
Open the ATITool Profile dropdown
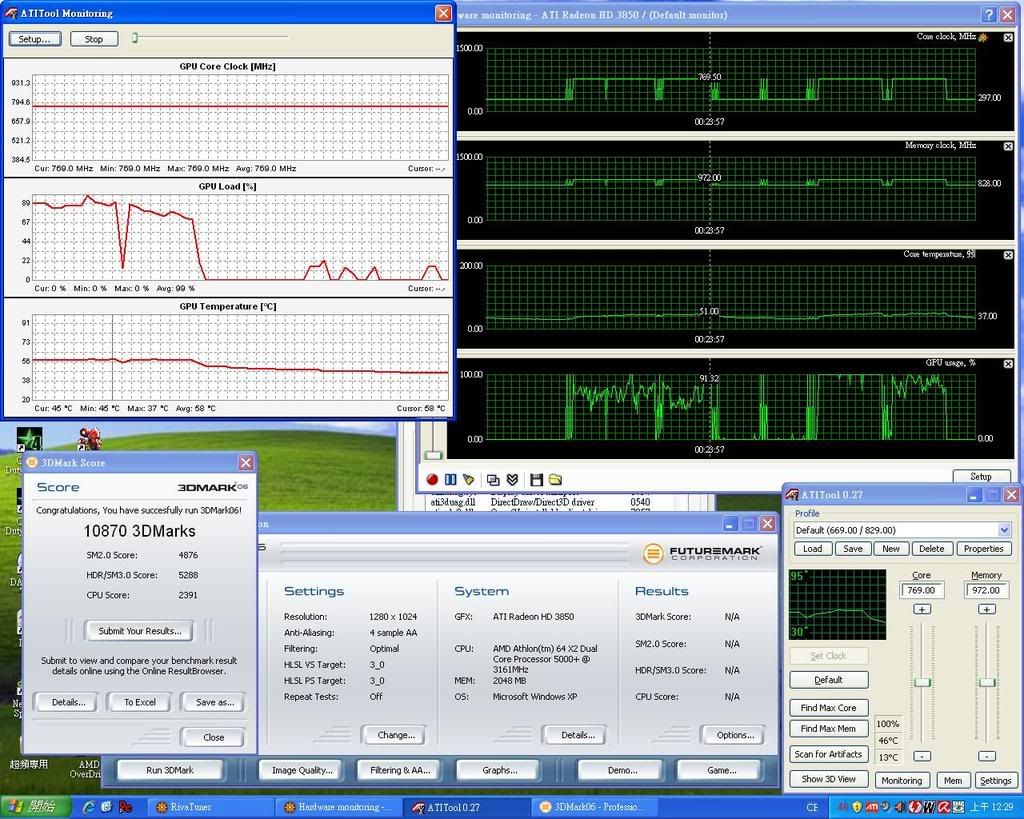tap(1004, 530)
